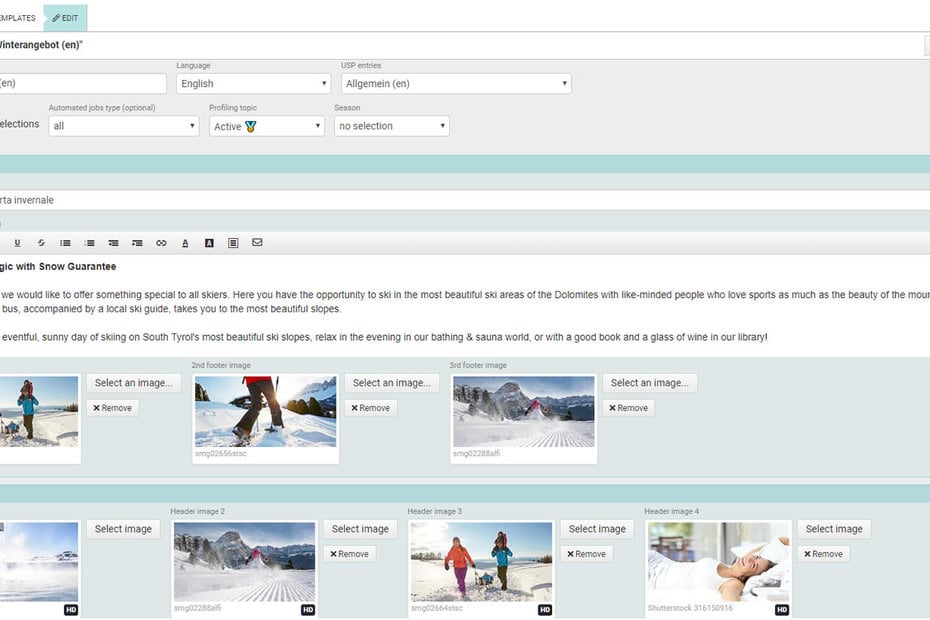Open the Profiling topic dropdown set to Active
Screen dimensions: 930x620
[x=267, y=126]
